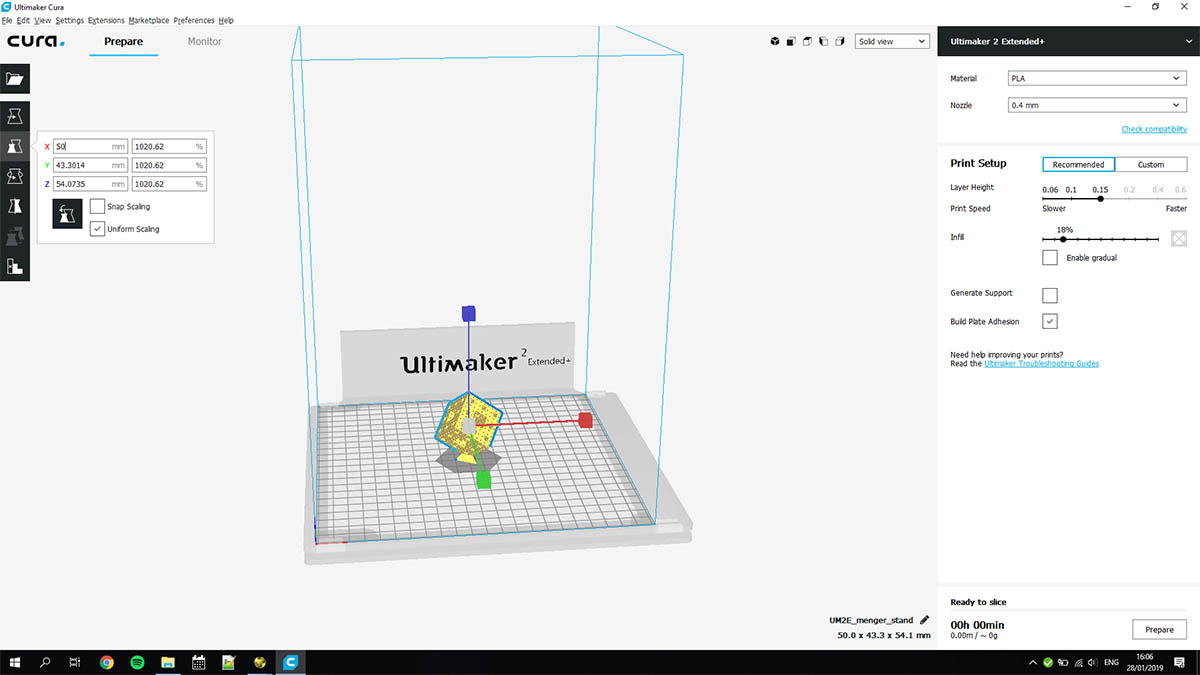
Task: Switch to the Monitor tab
Action: point(205,41)
